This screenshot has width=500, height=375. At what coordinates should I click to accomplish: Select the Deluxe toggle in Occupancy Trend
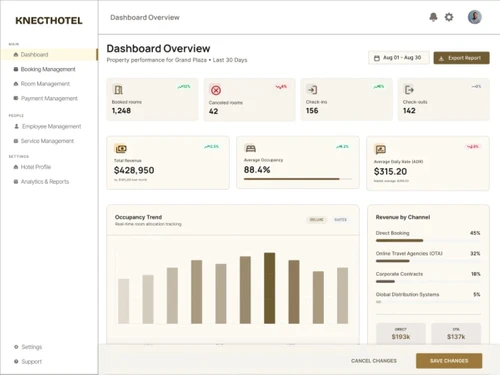(x=316, y=220)
